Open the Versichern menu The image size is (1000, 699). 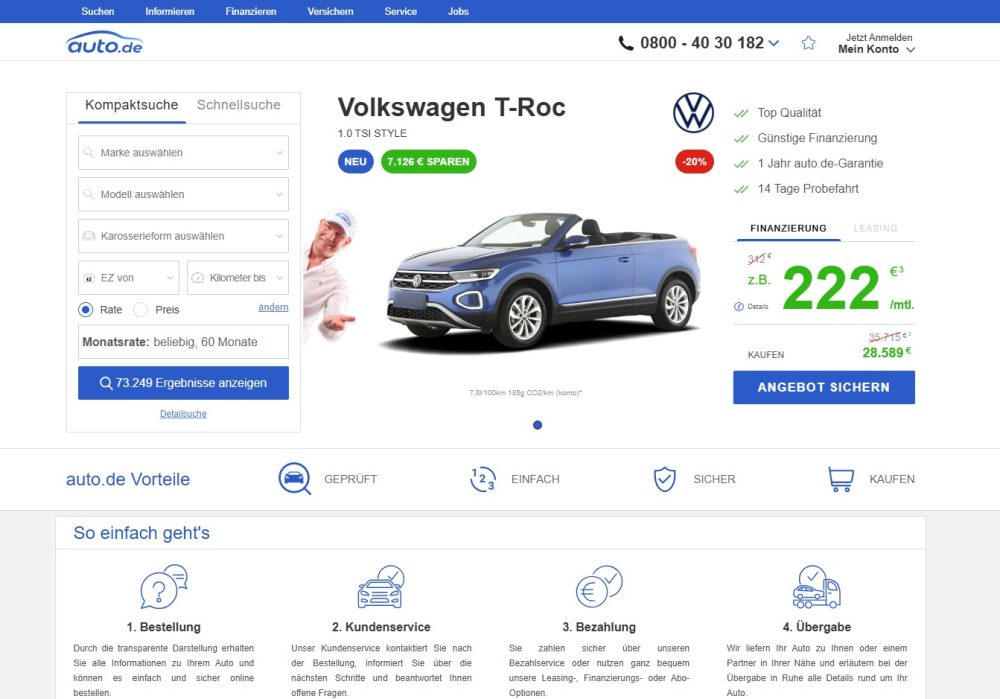click(x=330, y=11)
